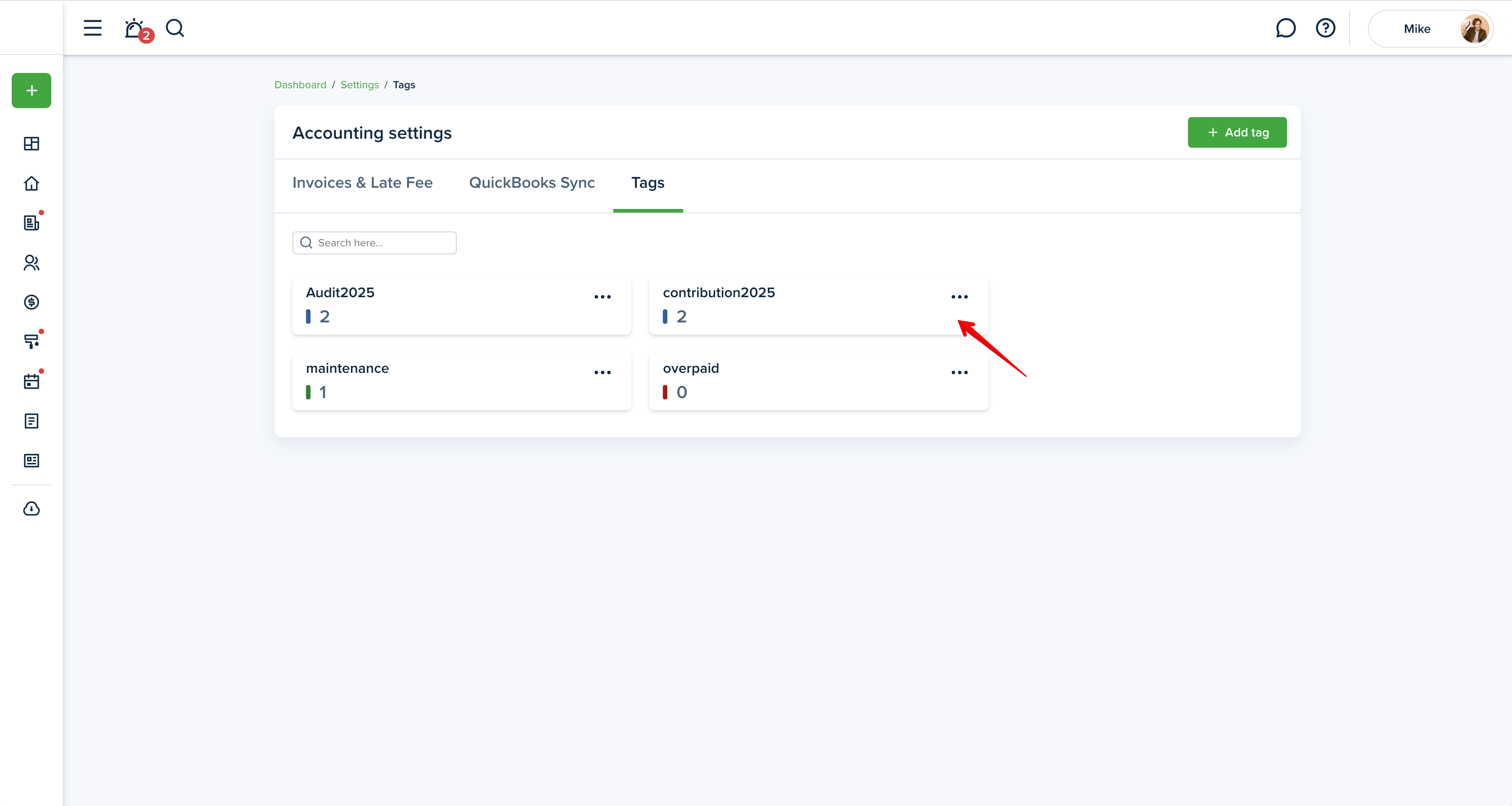The height and width of the screenshot is (806, 1512).
Task: Open the chat messages icon
Action: 1286,28
